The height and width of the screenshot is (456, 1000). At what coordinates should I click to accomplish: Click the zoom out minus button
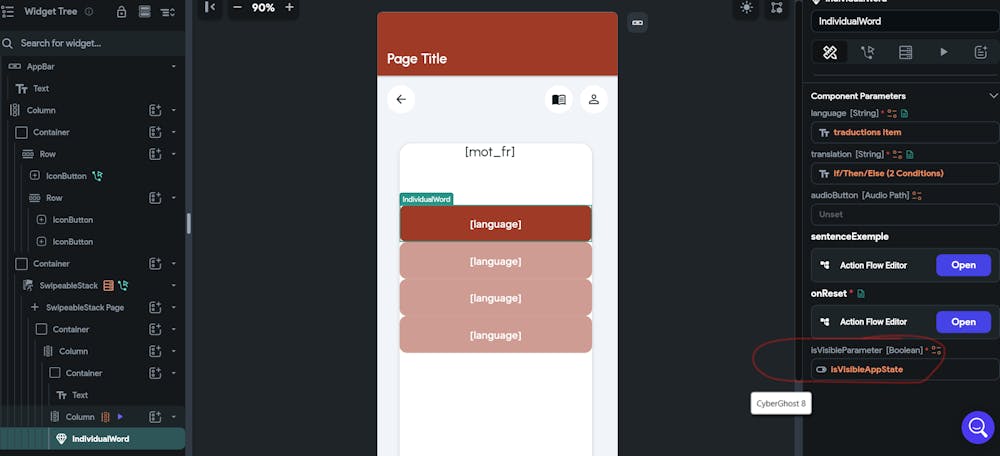pyautogui.click(x=237, y=7)
